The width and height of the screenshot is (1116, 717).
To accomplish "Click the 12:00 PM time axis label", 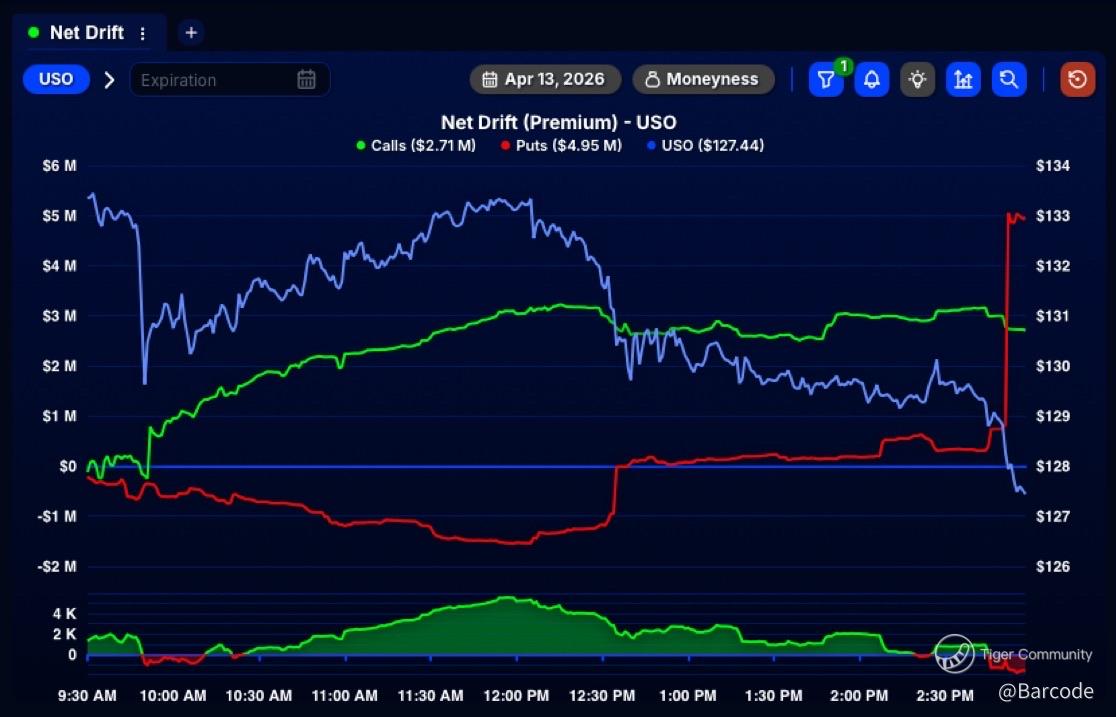I will pyautogui.click(x=516, y=696).
